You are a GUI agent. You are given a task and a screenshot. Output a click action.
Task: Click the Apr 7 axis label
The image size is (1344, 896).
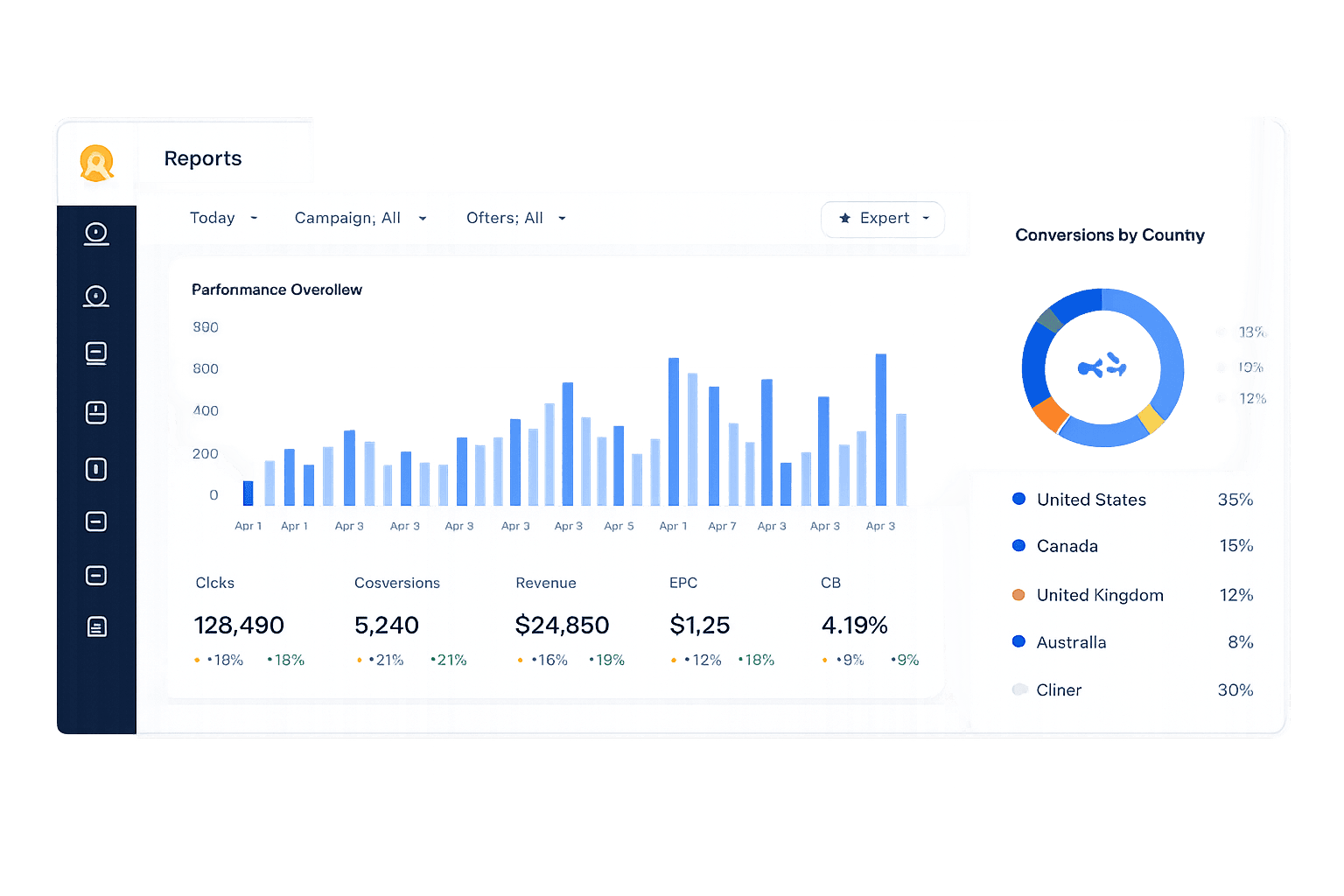point(722,526)
